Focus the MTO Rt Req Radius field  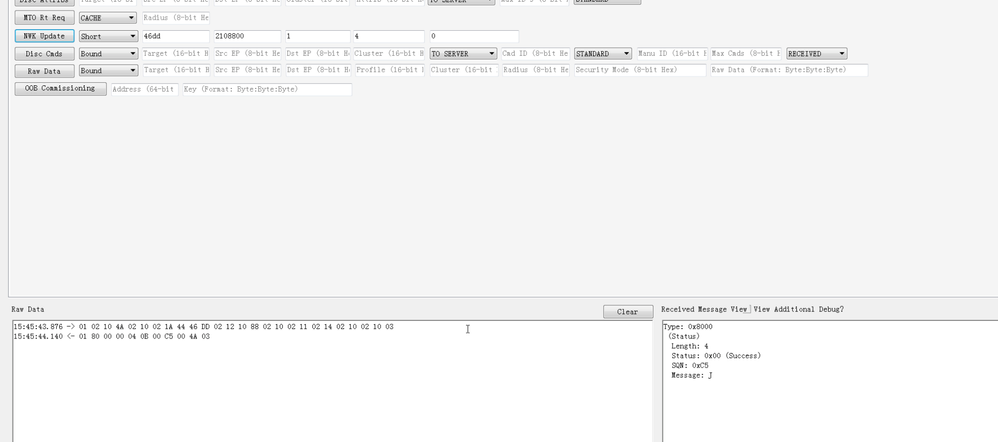(x=176, y=18)
